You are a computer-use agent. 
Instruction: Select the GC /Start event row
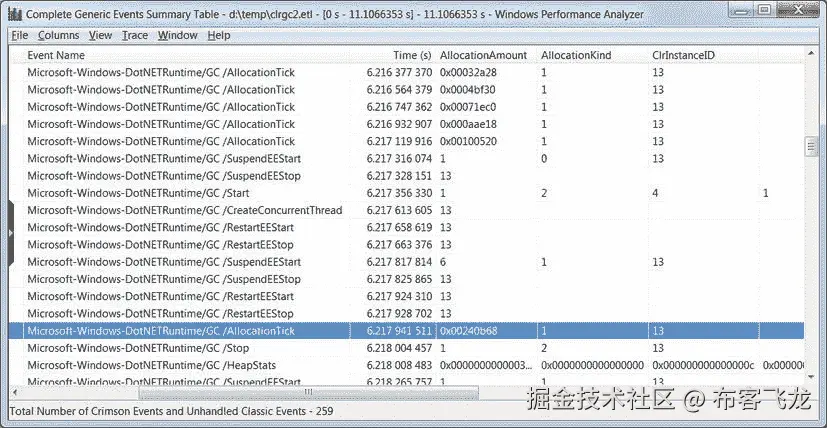coord(406,193)
